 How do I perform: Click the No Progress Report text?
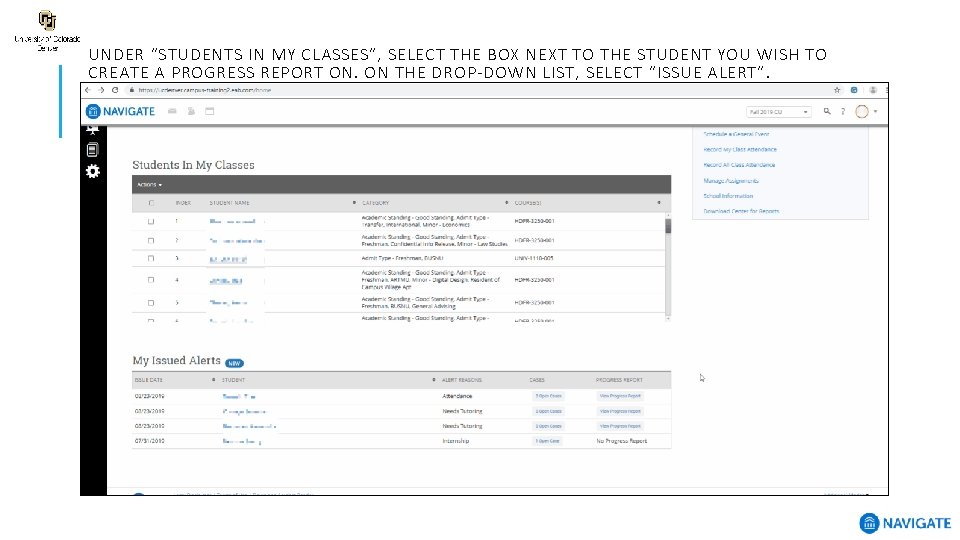coord(621,441)
